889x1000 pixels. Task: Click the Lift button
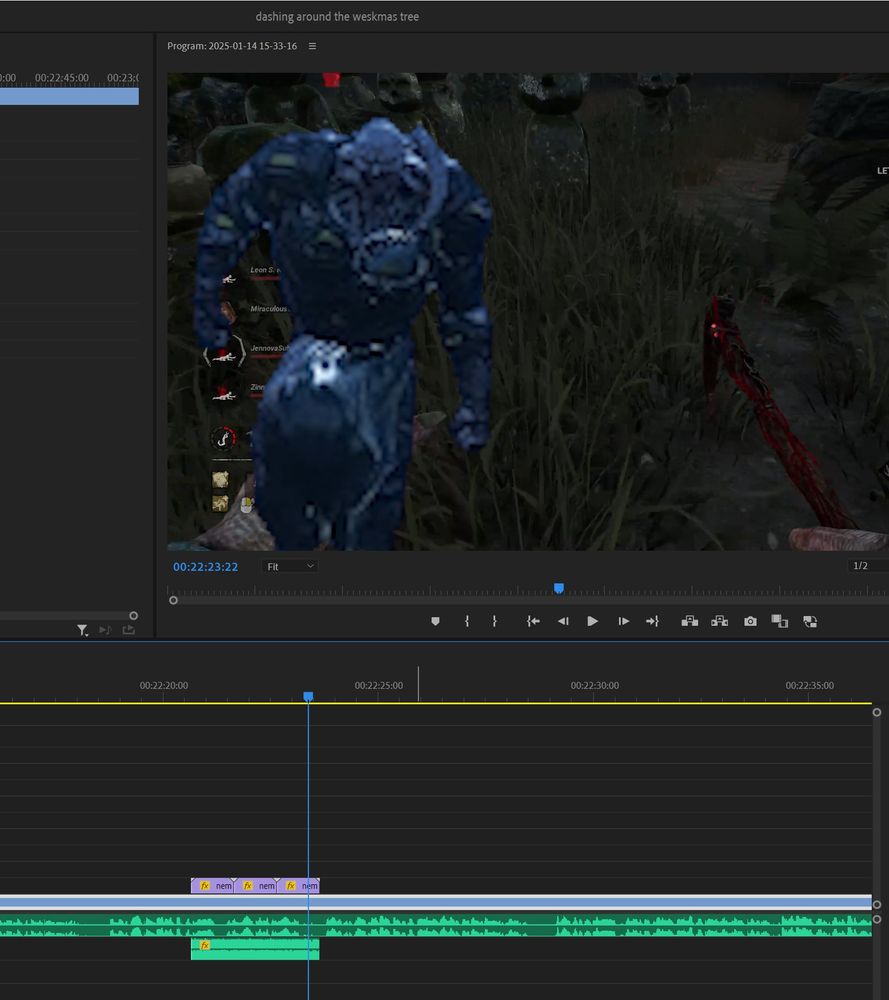point(690,621)
